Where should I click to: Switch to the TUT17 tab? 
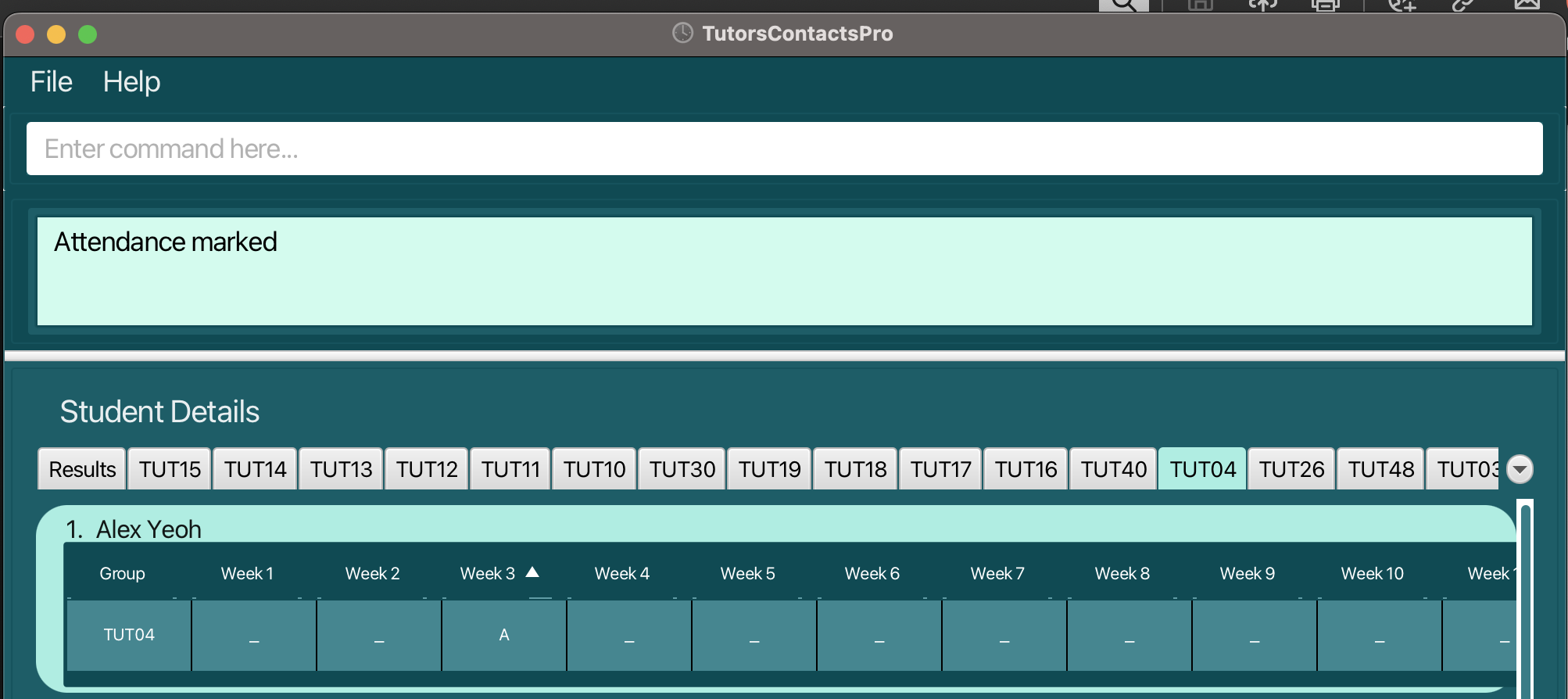tap(940, 469)
